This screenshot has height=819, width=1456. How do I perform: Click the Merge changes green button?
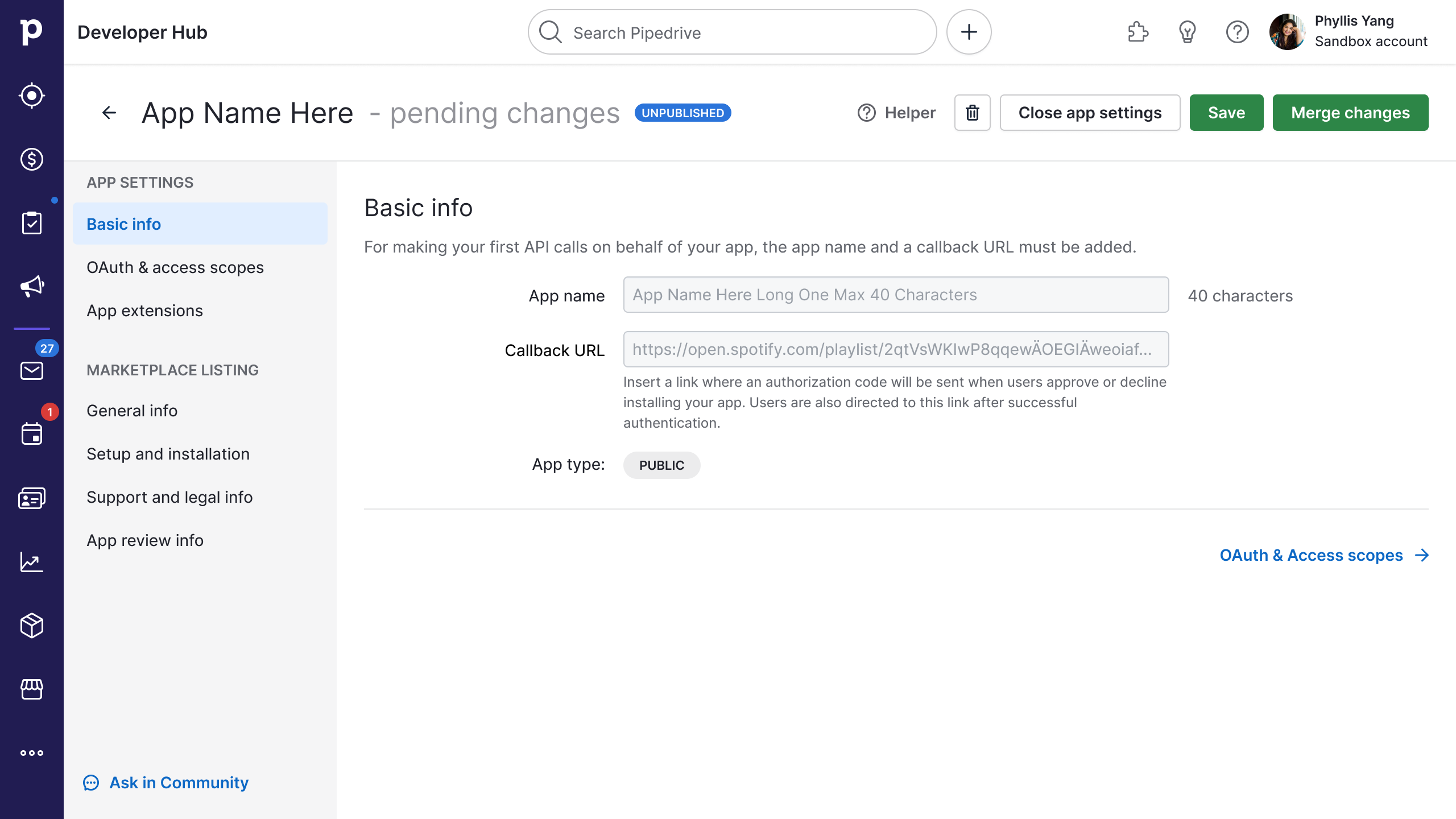1350,112
